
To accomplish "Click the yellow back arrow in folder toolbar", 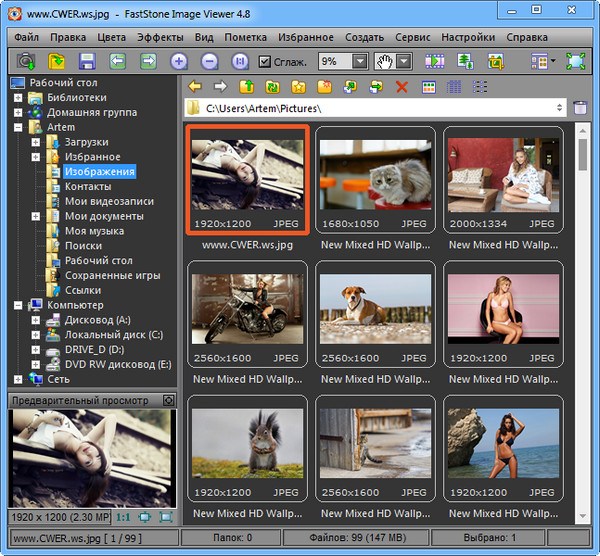I will click(x=194, y=87).
